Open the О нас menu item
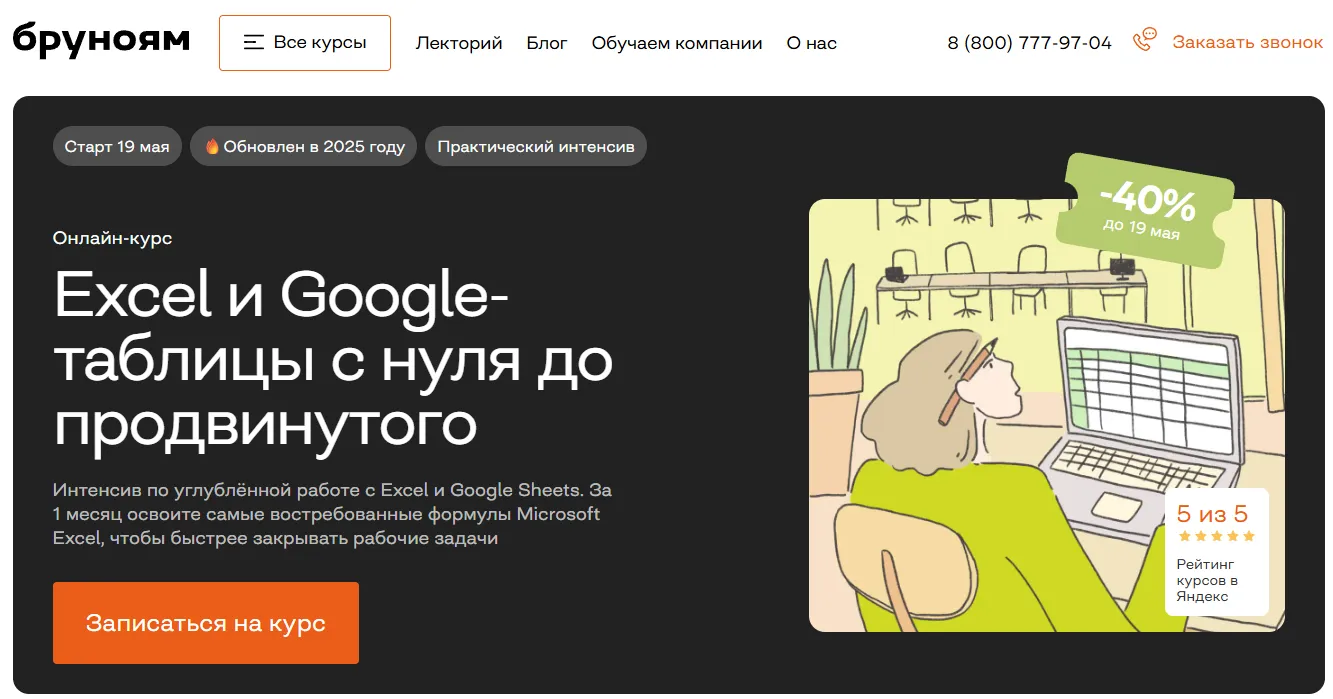 coord(812,43)
